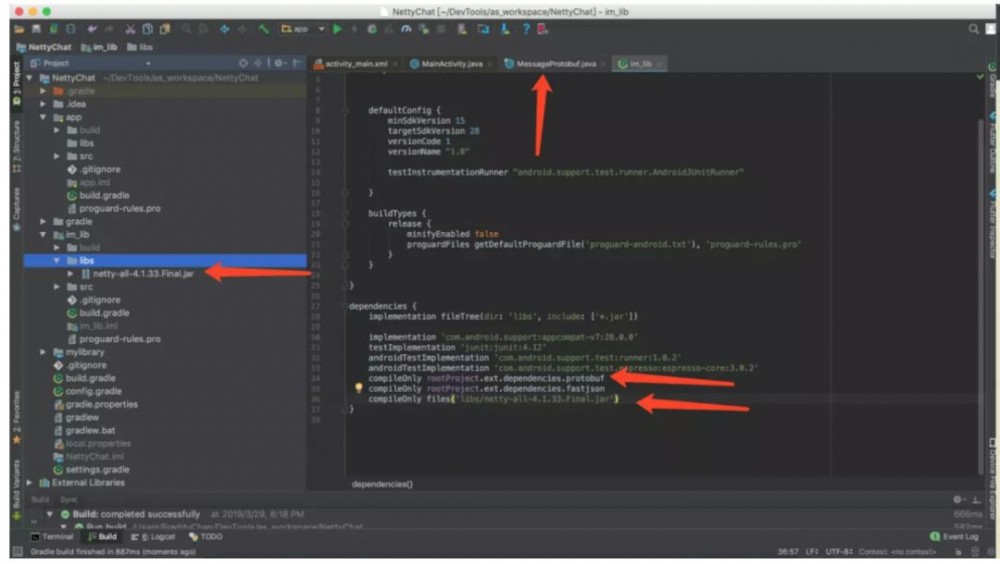This screenshot has width=1000, height=564.
Task: Click the Scroll from Source target icon
Action: click(243, 63)
